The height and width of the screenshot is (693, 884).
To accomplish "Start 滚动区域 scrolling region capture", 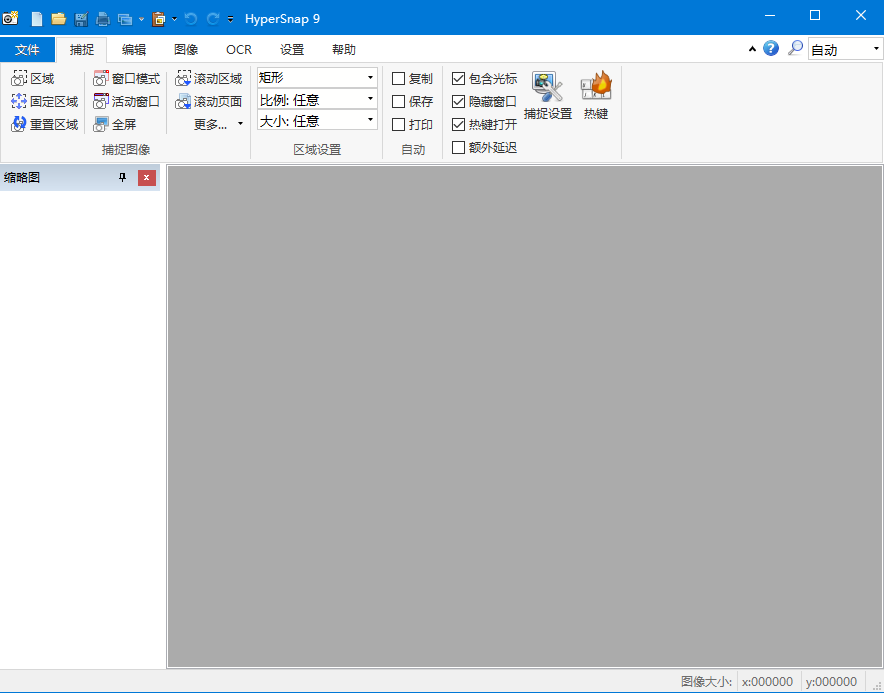I will pyautogui.click(x=209, y=78).
